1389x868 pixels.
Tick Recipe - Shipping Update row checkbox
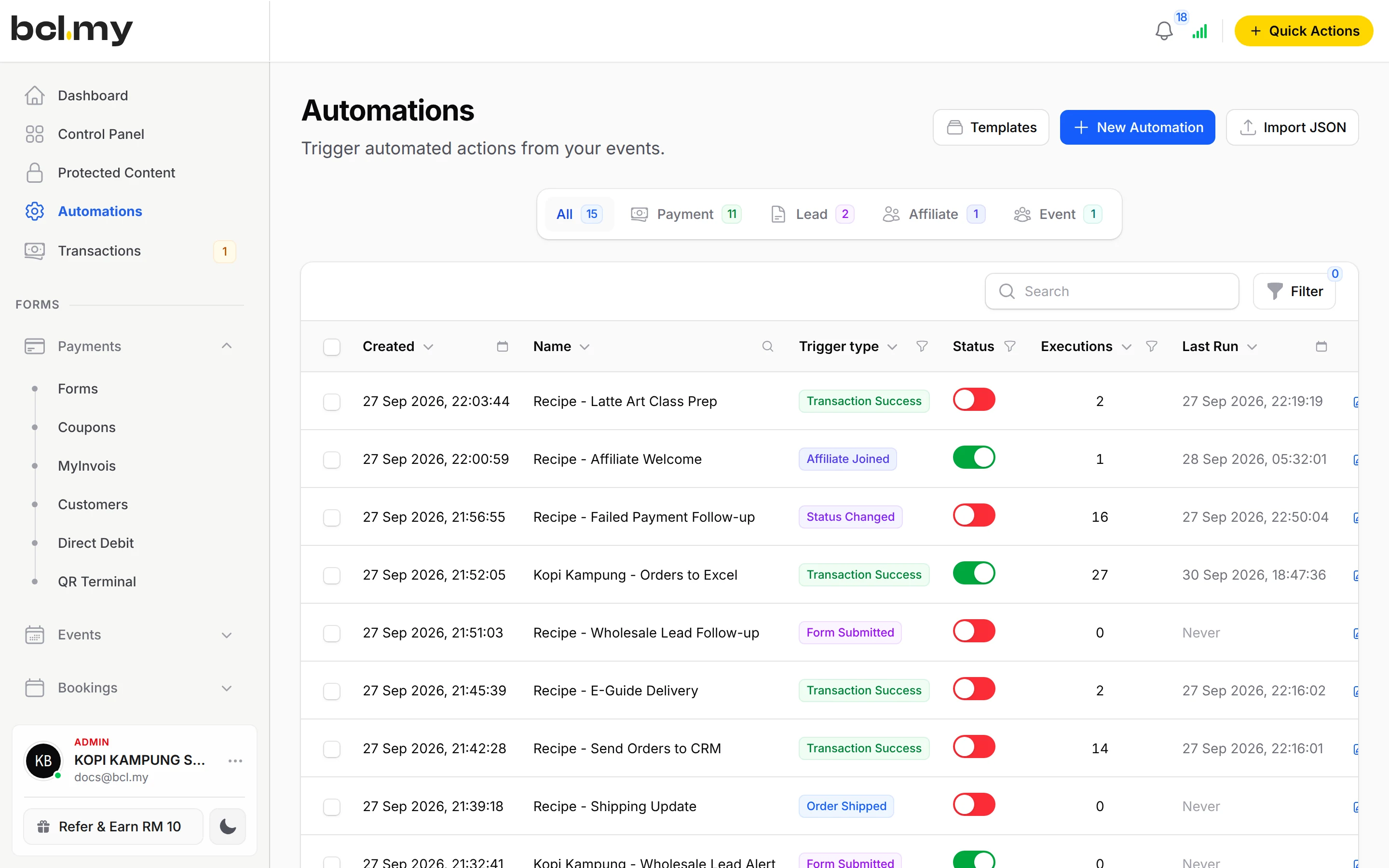pos(332,807)
